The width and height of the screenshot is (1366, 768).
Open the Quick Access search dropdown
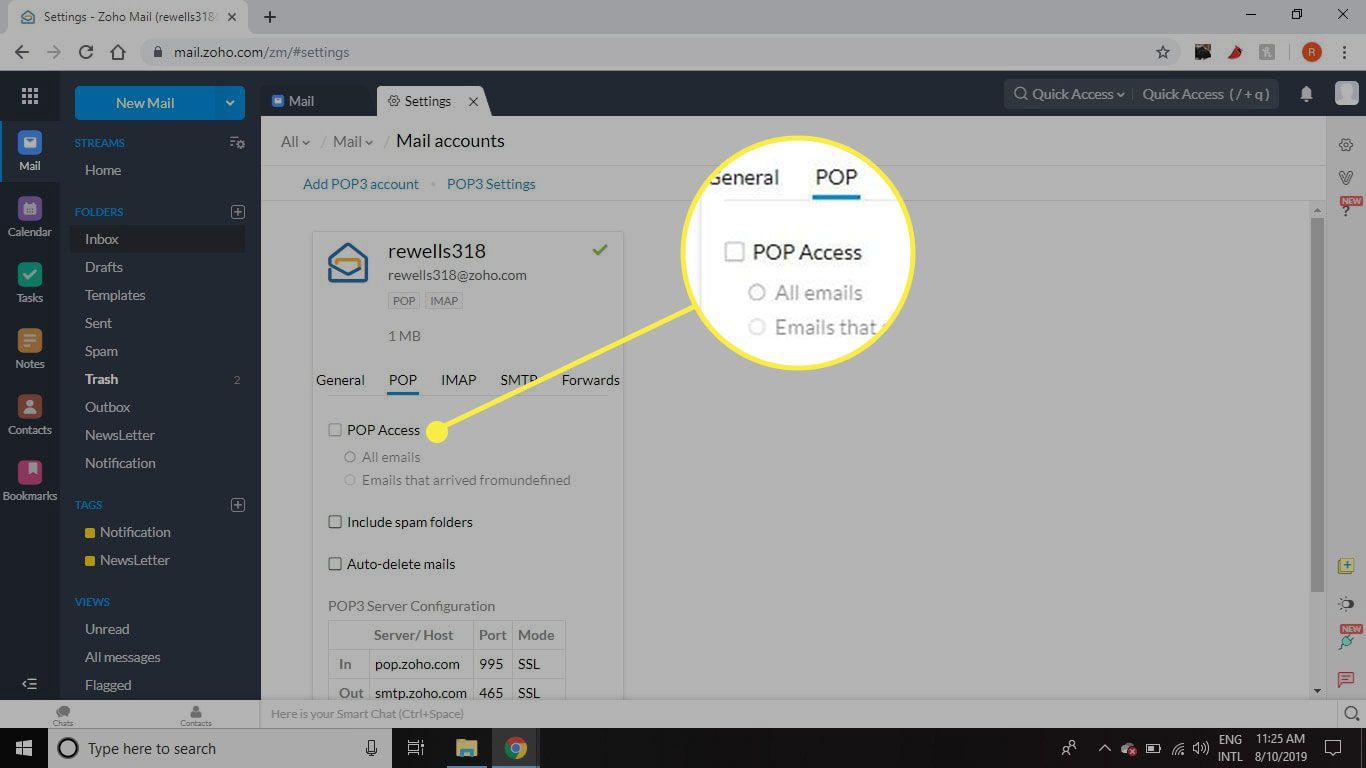click(x=1070, y=94)
